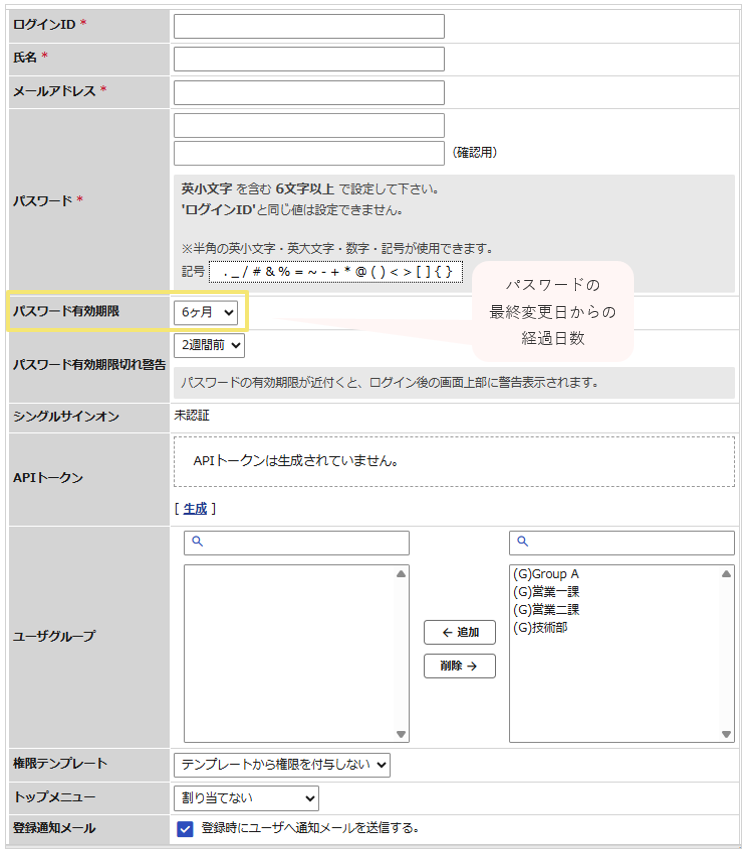
Task: Select (G)営業一課 in the list
Action: 546,592
